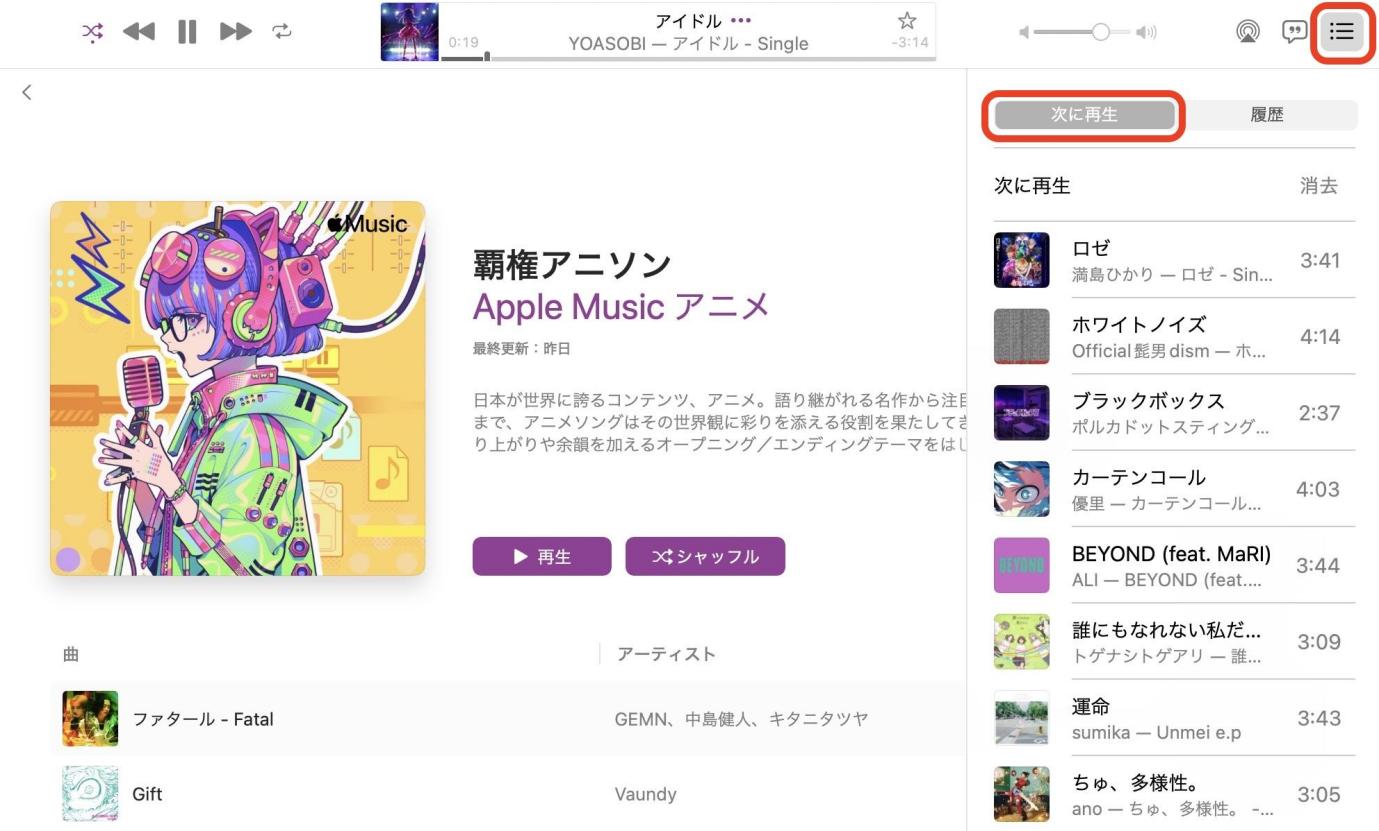Click artist GEMN、中島健人、キタニタツヤ
This screenshot has width=1379, height=831.
point(741,719)
